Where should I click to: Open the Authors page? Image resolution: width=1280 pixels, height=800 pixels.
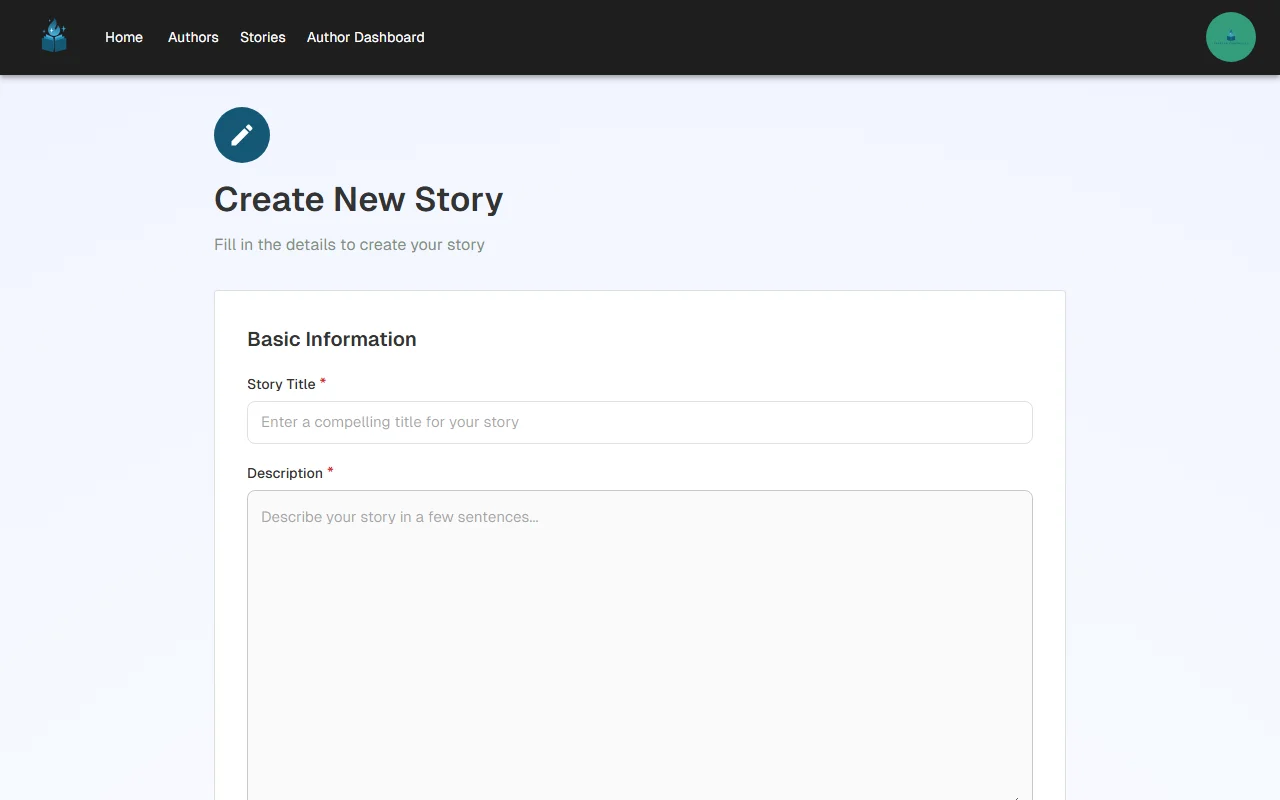pos(192,37)
